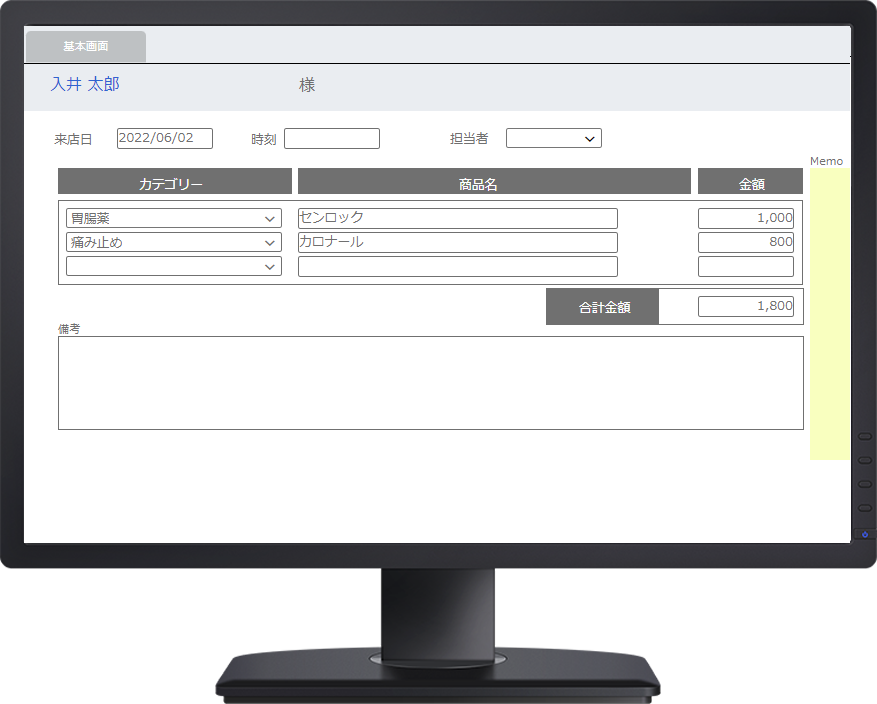Select the 800 amount field

tap(746, 242)
